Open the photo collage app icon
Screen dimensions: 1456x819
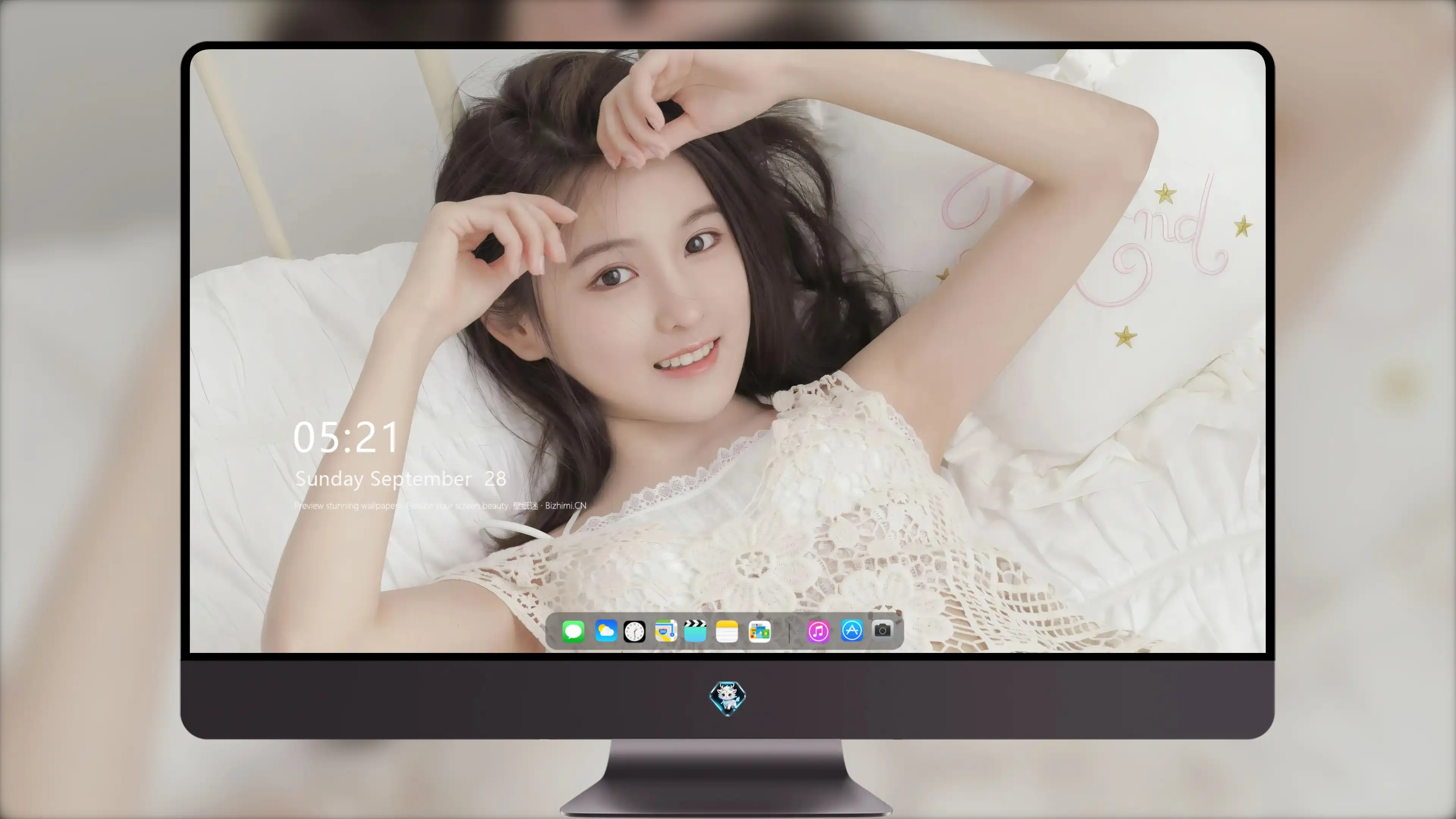tap(759, 631)
